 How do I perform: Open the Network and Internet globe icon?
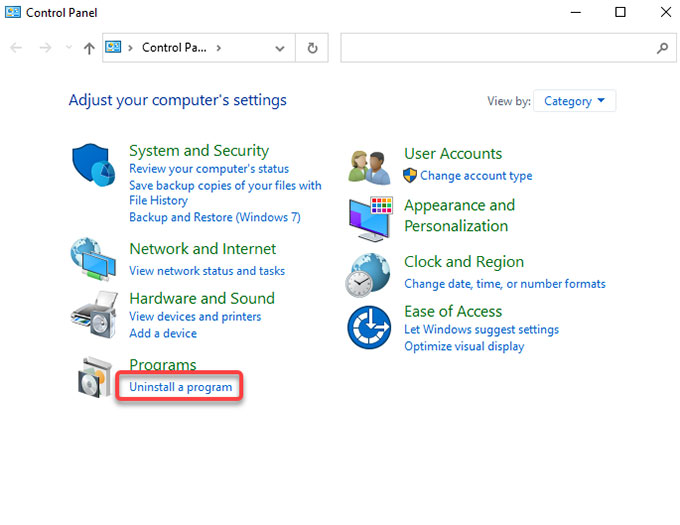93,259
